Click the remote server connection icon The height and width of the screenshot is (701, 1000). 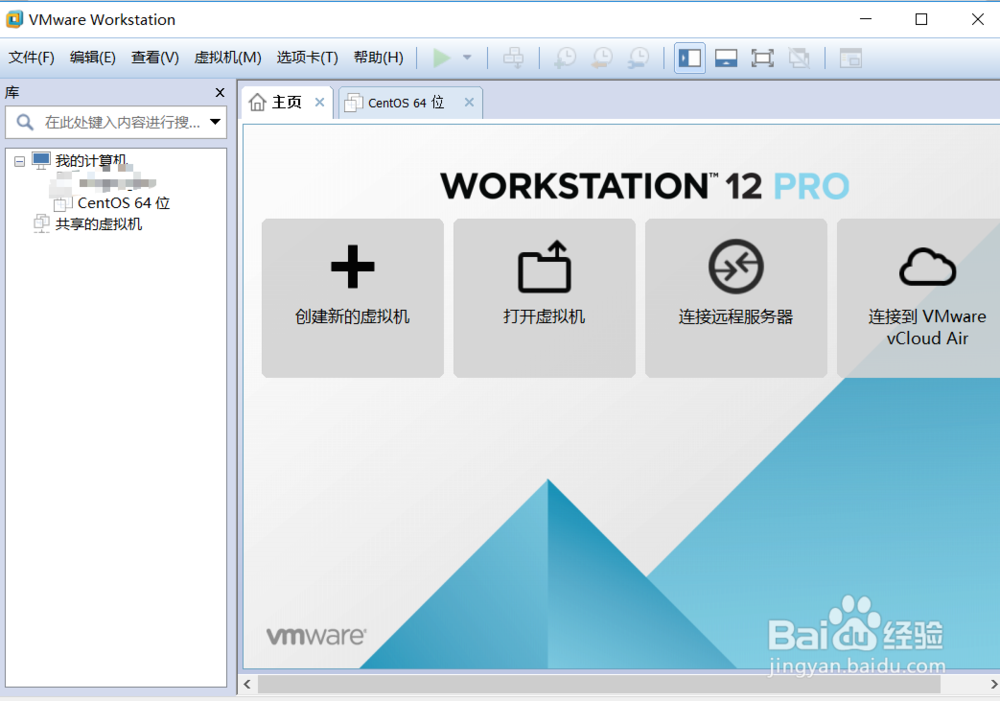(x=736, y=266)
